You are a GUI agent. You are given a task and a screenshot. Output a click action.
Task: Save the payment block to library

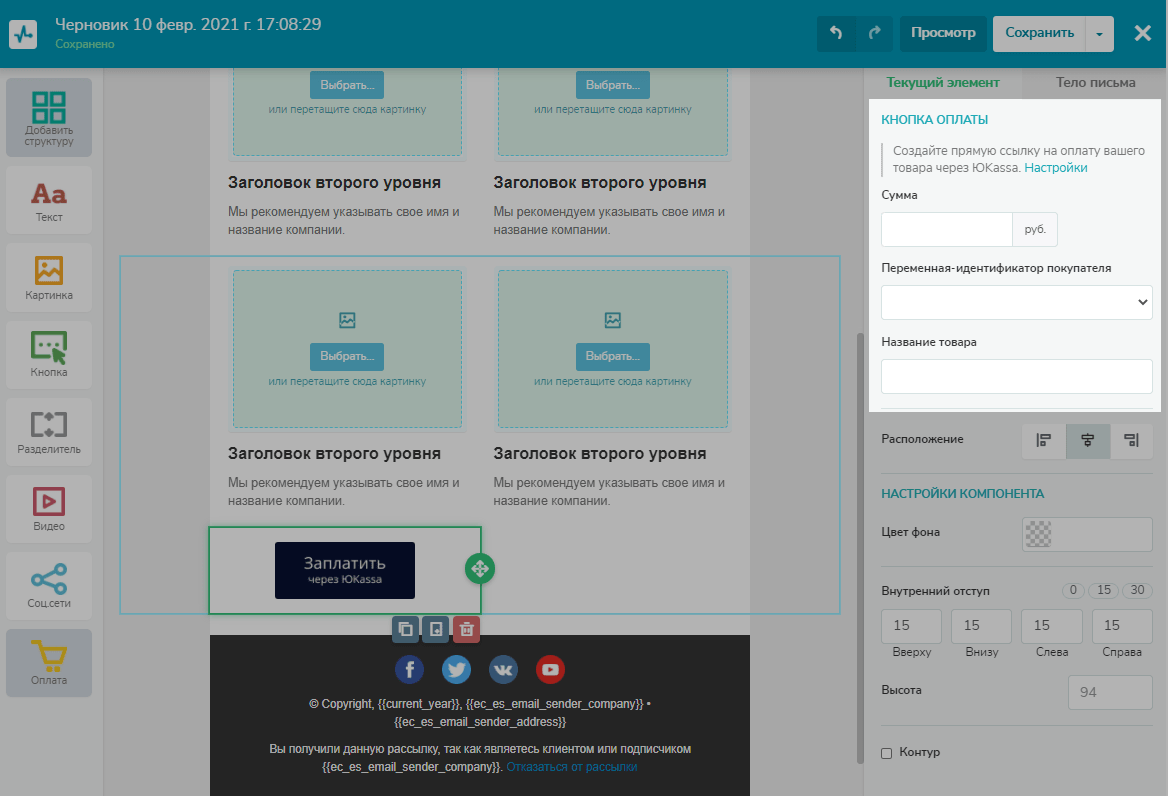tap(436, 629)
